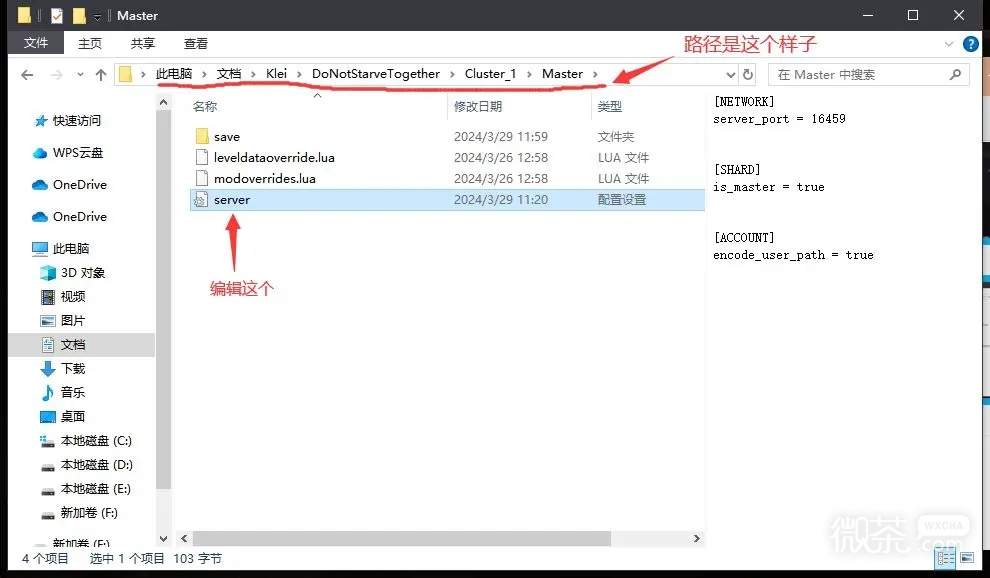Open the 文件 menu
Screen dimensions: 990x578
tap(36, 43)
